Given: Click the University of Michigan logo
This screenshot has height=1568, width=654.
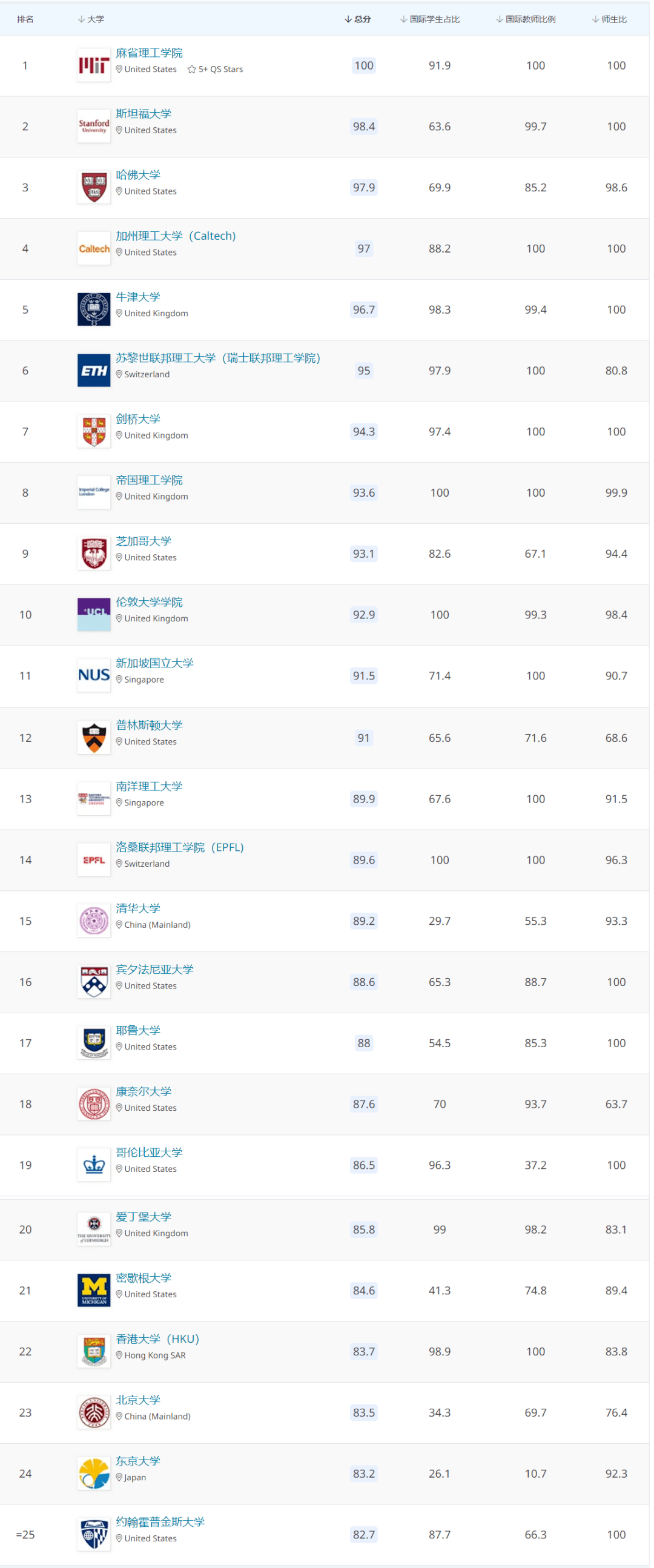Looking at the screenshot, I should [x=94, y=1292].
